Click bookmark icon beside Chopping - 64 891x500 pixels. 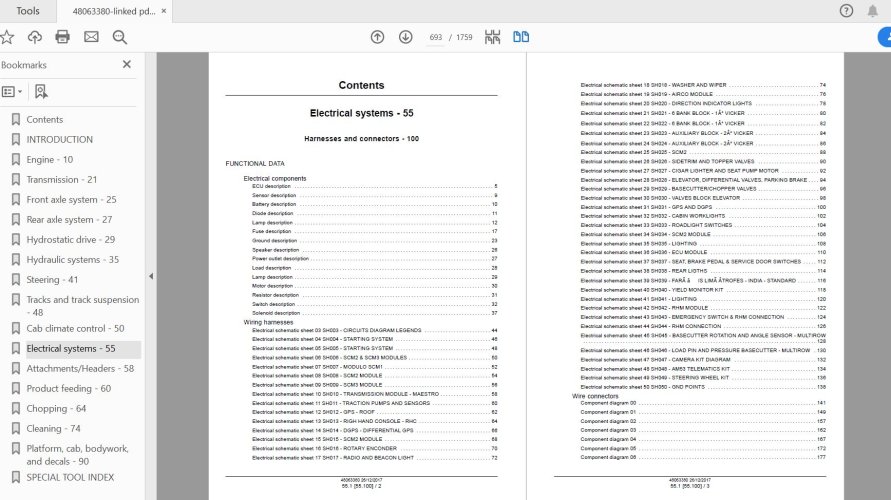(x=16, y=409)
